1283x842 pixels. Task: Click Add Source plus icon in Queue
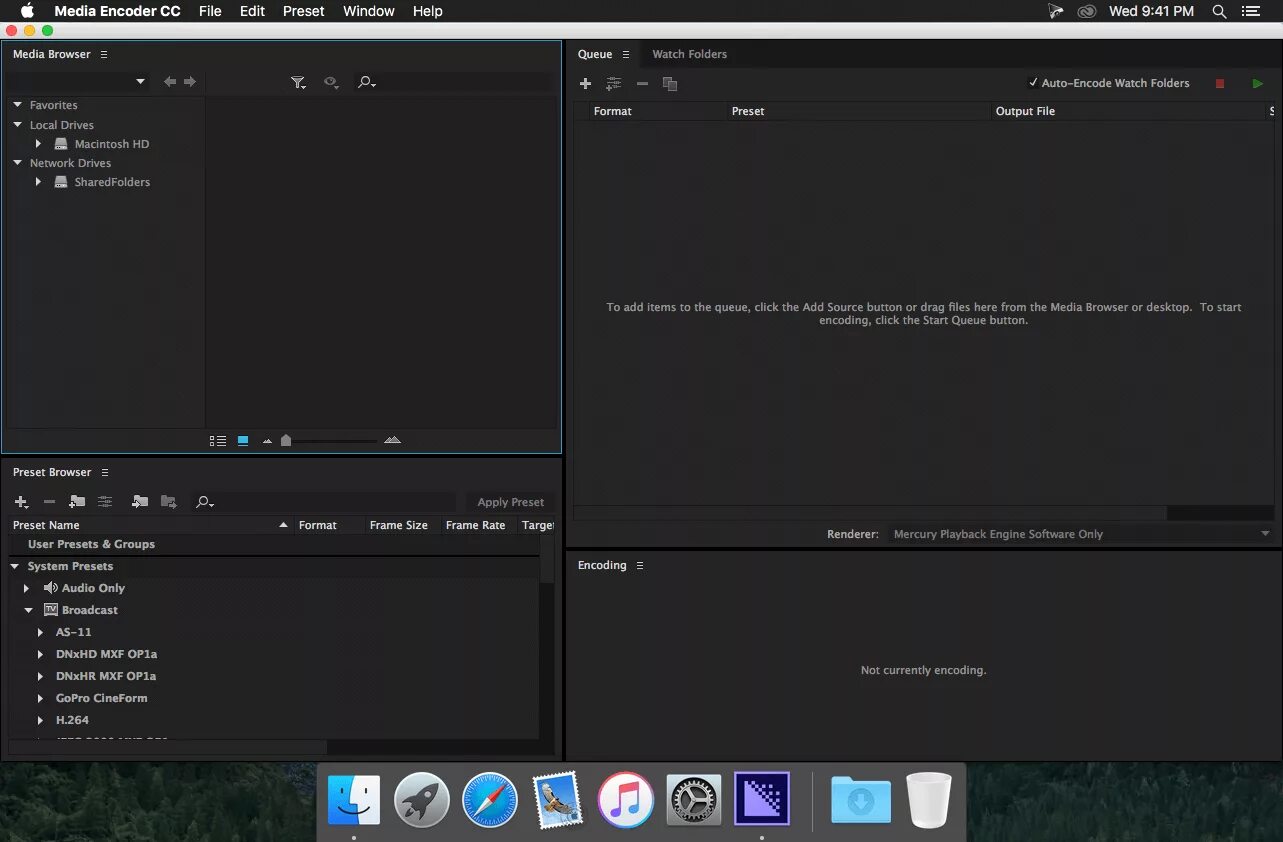click(x=586, y=84)
